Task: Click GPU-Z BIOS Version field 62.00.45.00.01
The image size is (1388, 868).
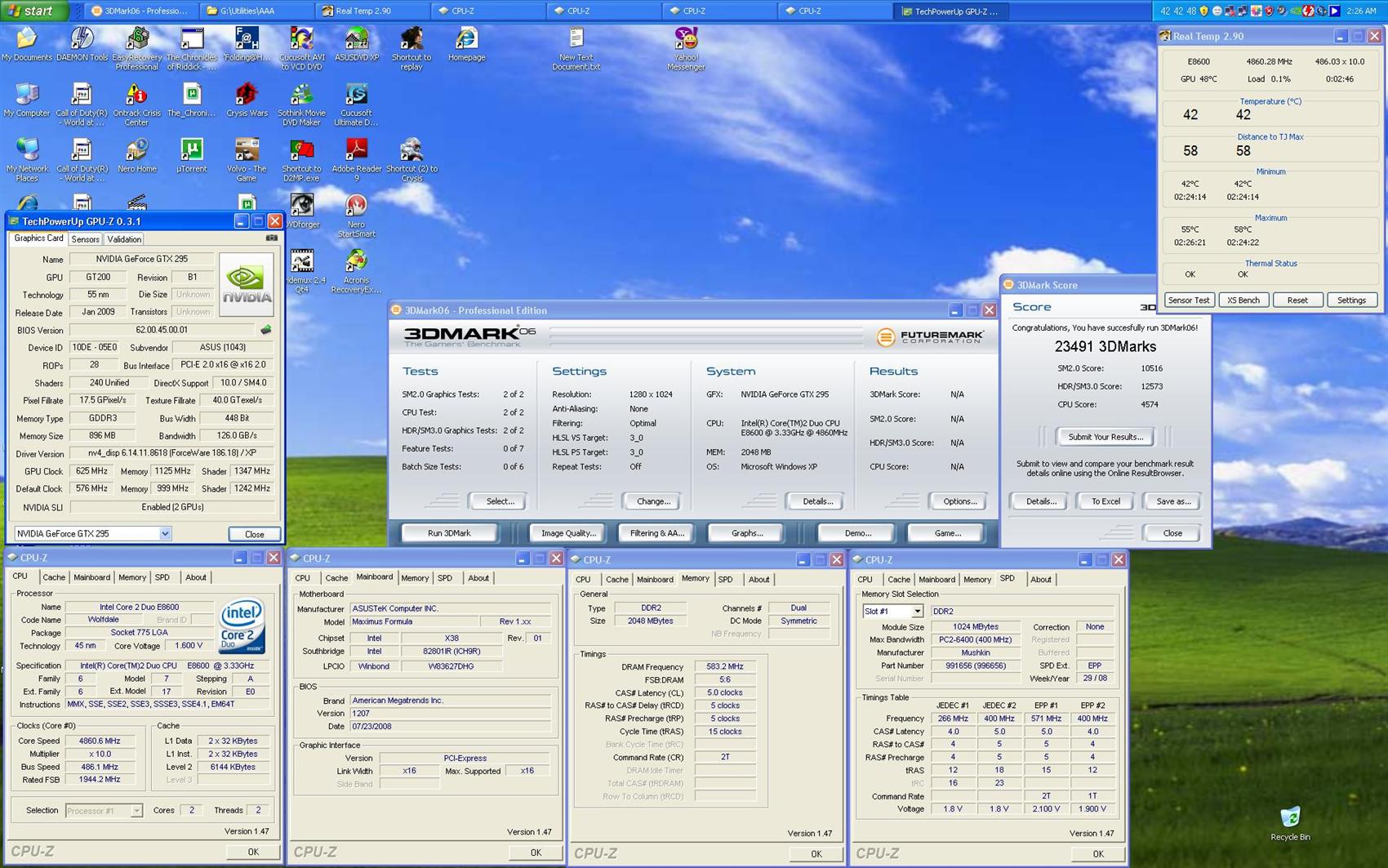Action: coord(162,330)
